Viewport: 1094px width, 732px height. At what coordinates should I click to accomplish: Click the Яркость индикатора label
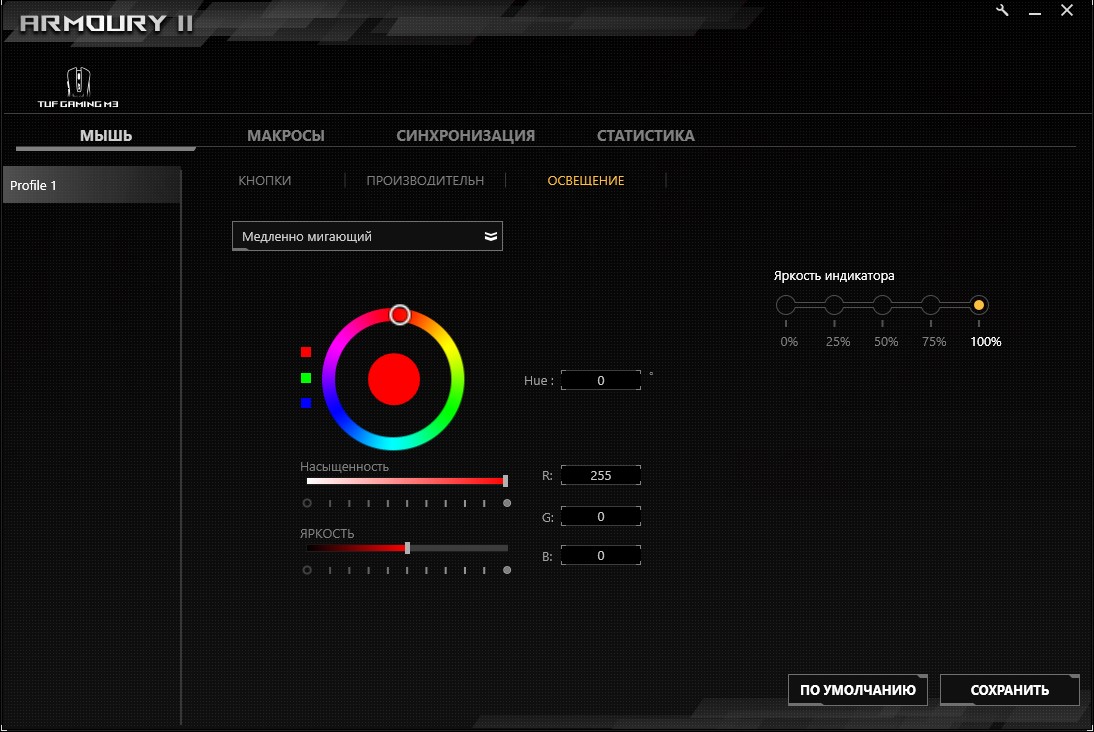[834, 276]
